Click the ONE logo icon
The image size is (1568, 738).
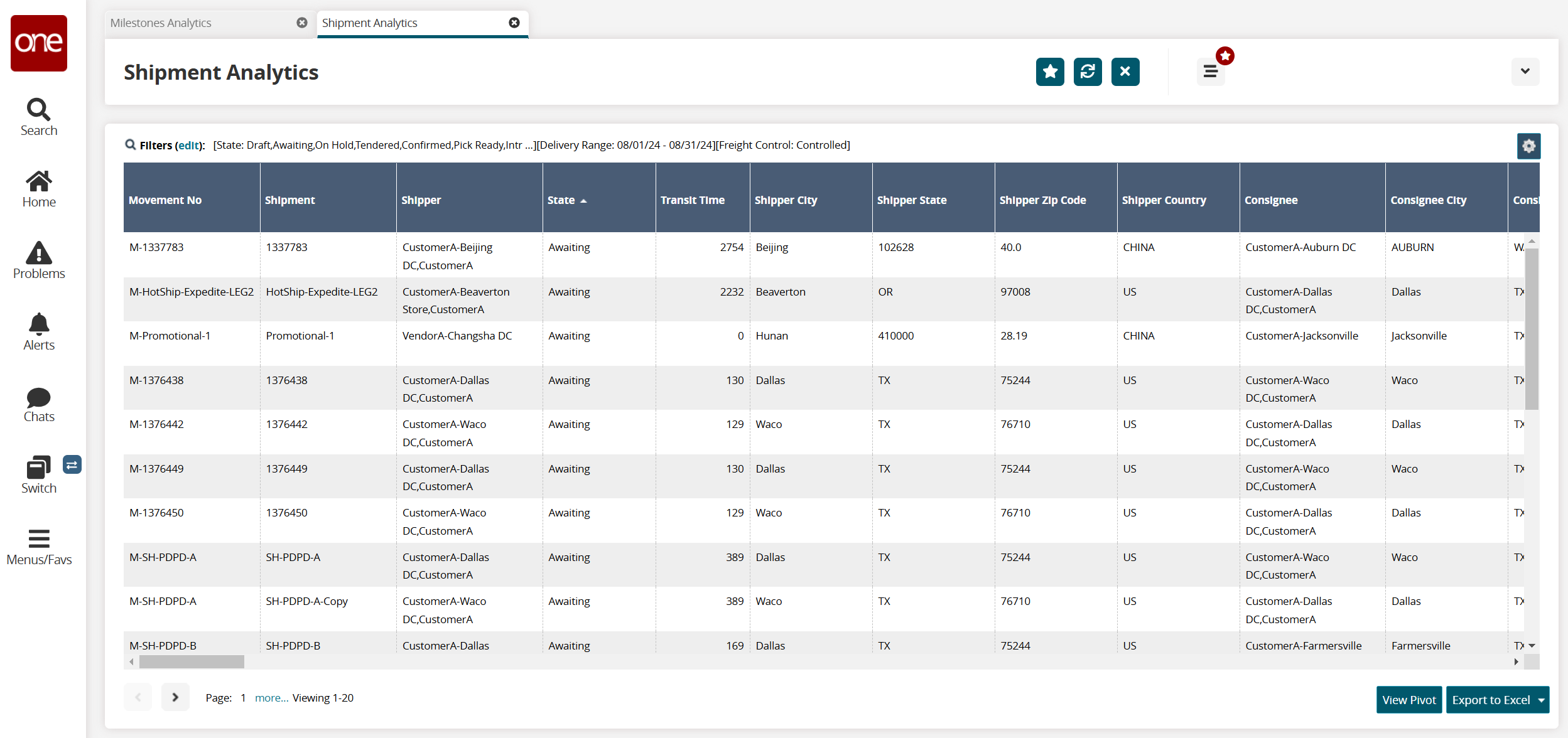[39, 43]
